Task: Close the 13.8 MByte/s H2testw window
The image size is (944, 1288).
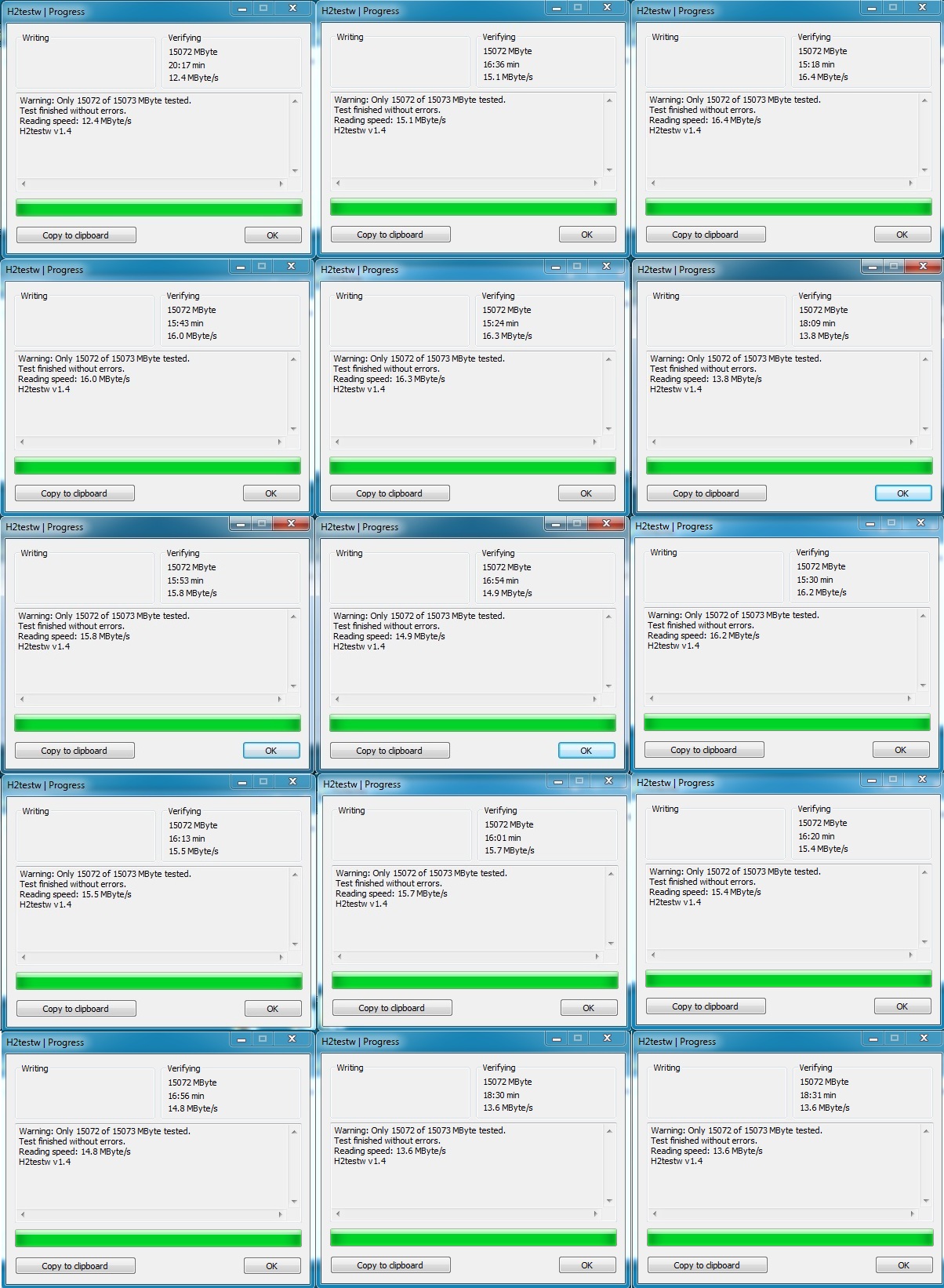Action: (x=923, y=267)
